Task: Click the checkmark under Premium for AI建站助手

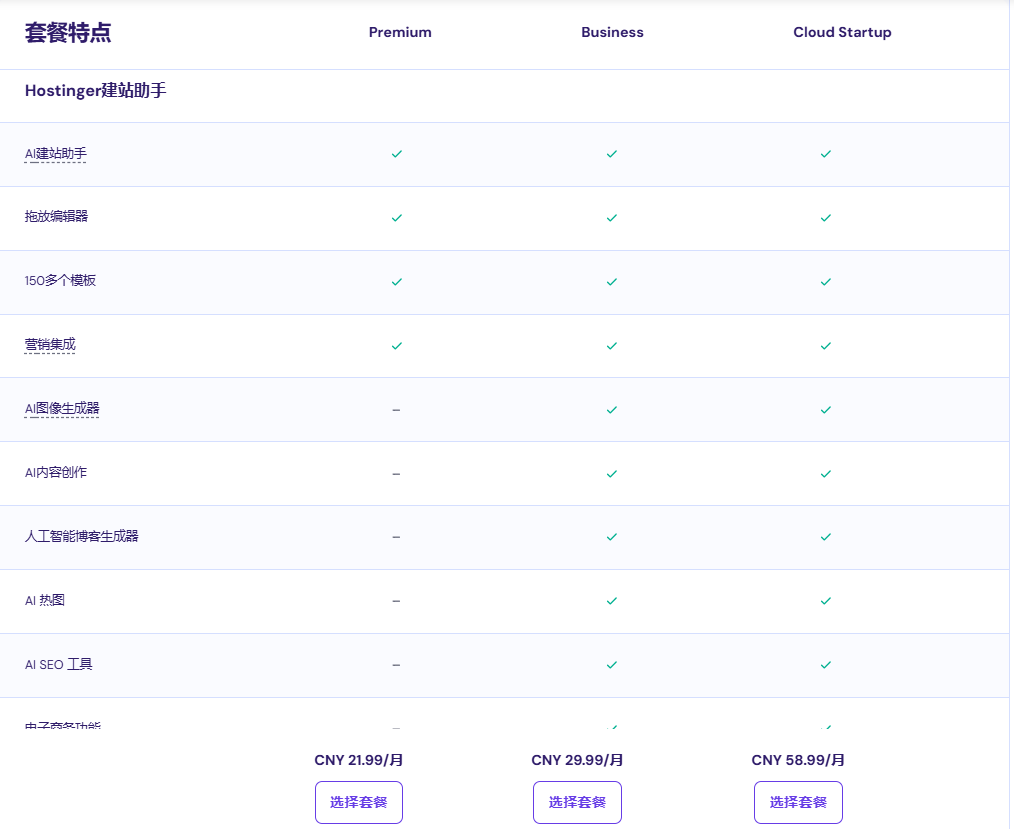Action: tap(397, 154)
